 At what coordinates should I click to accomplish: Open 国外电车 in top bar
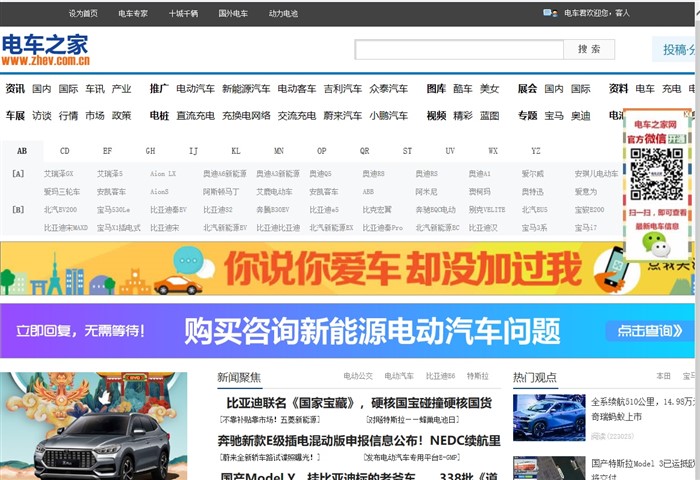[x=233, y=13]
